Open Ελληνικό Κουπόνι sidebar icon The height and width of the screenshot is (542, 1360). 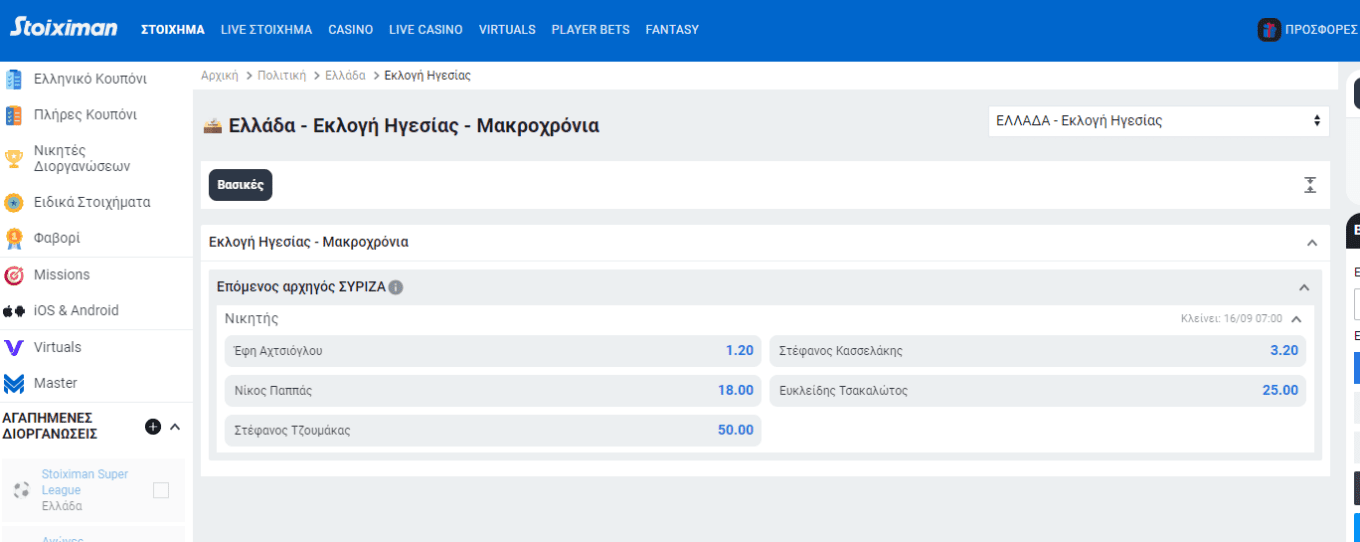[14, 79]
